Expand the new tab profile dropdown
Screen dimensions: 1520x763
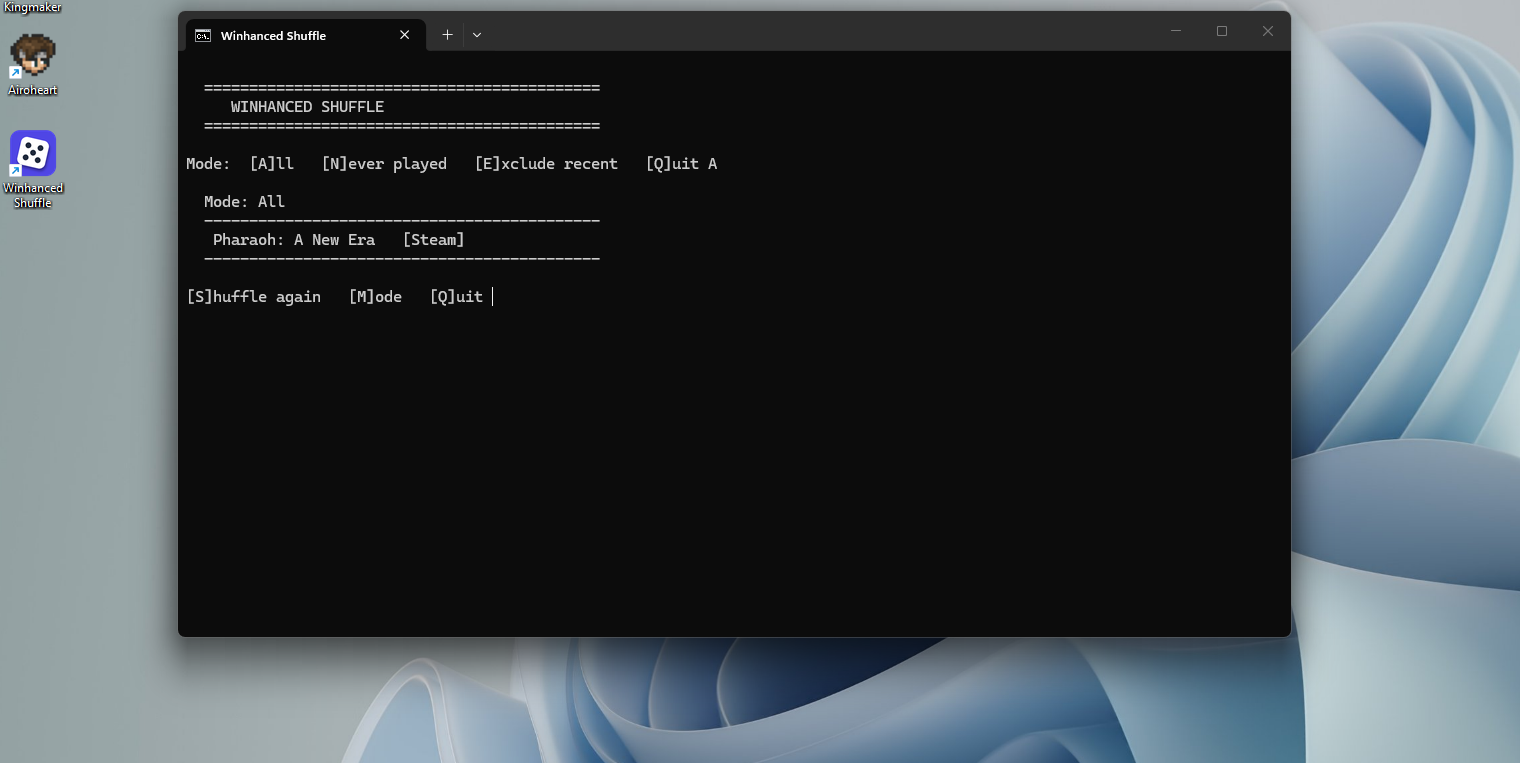477,35
